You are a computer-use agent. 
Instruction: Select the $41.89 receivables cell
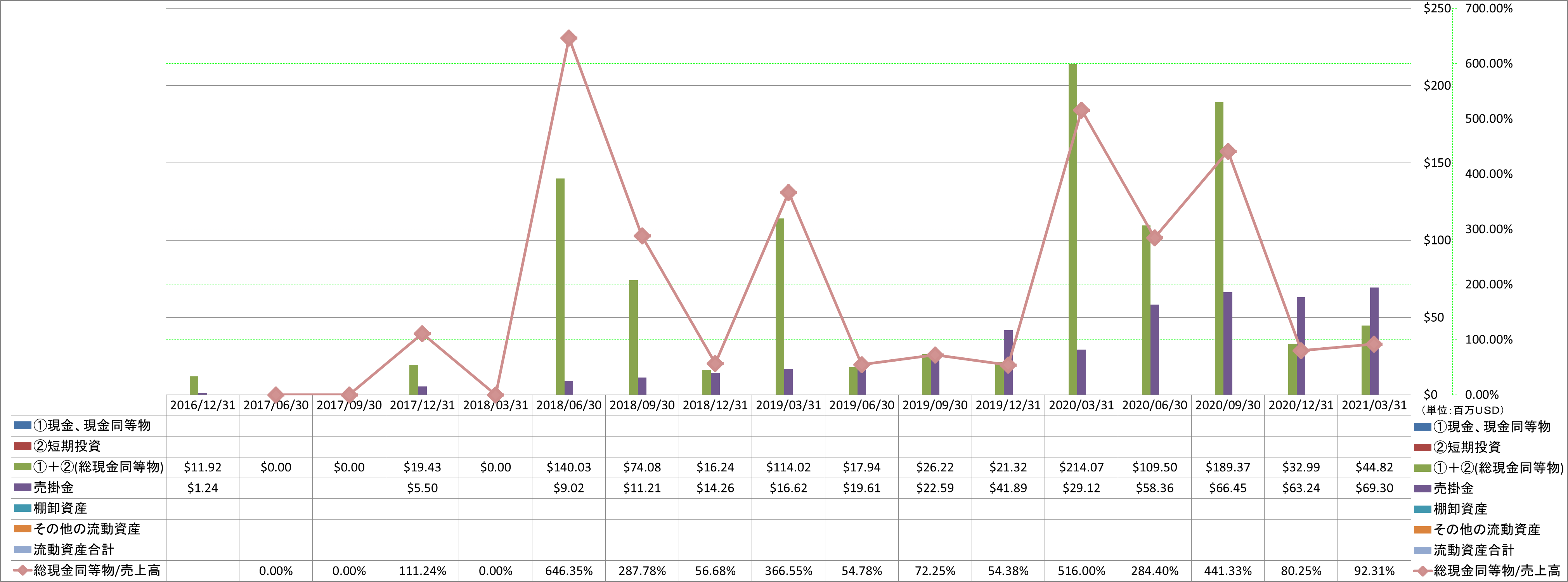1008,488
